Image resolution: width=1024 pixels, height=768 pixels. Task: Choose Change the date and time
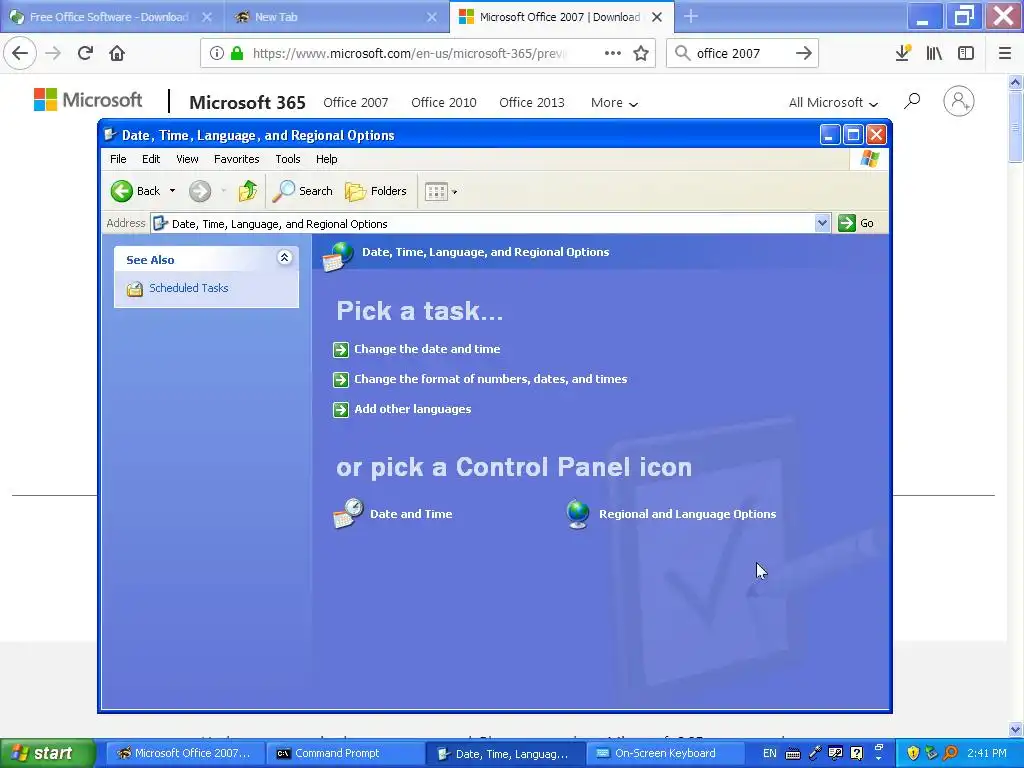(427, 349)
